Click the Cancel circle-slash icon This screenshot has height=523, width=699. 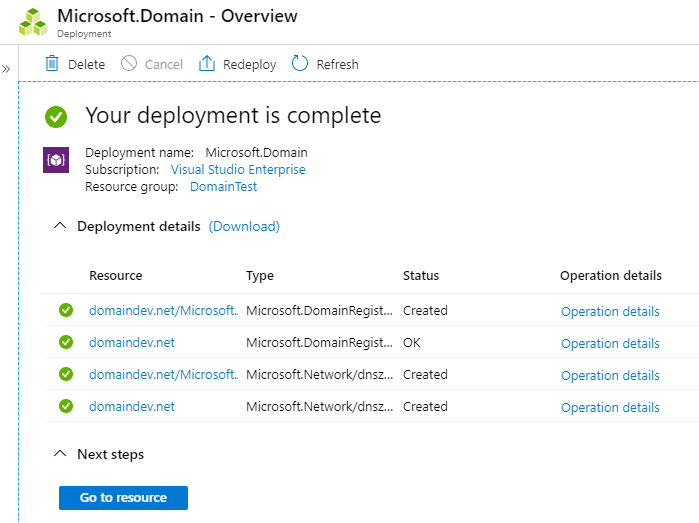(129, 64)
